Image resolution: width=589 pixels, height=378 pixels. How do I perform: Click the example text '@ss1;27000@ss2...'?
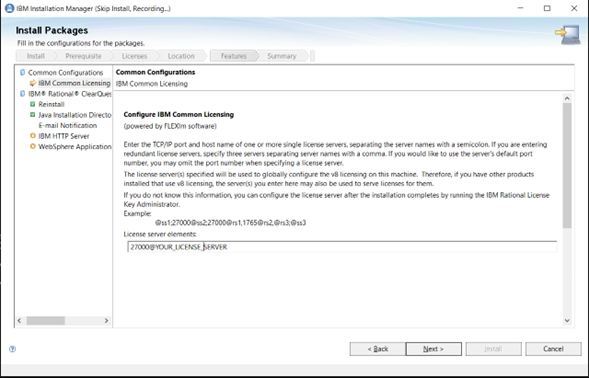[x=231, y=223]
